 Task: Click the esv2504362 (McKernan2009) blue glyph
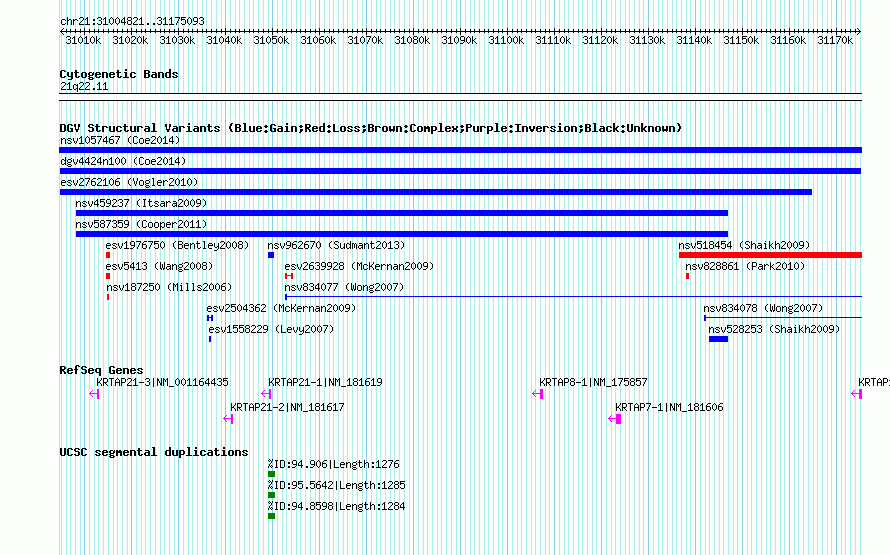[210, 318]
